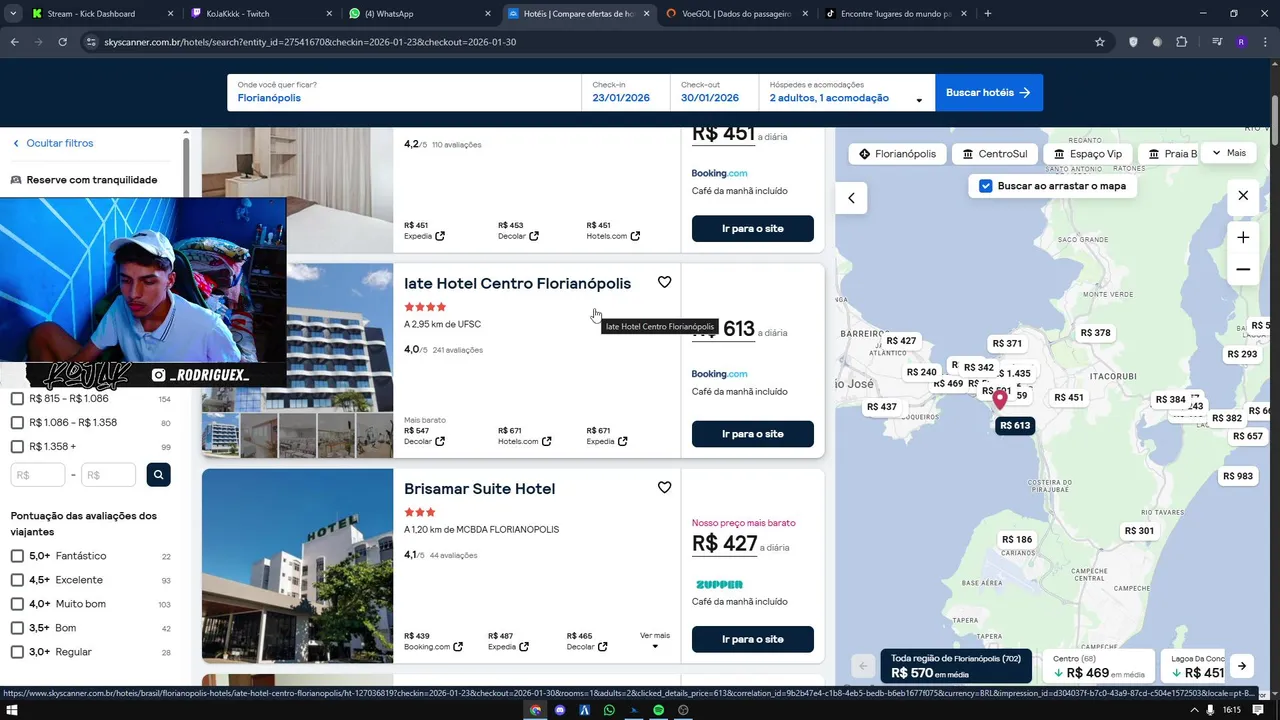Go back in browser history
Viewport: 1280px width, 720px height.
pos(14,42)
